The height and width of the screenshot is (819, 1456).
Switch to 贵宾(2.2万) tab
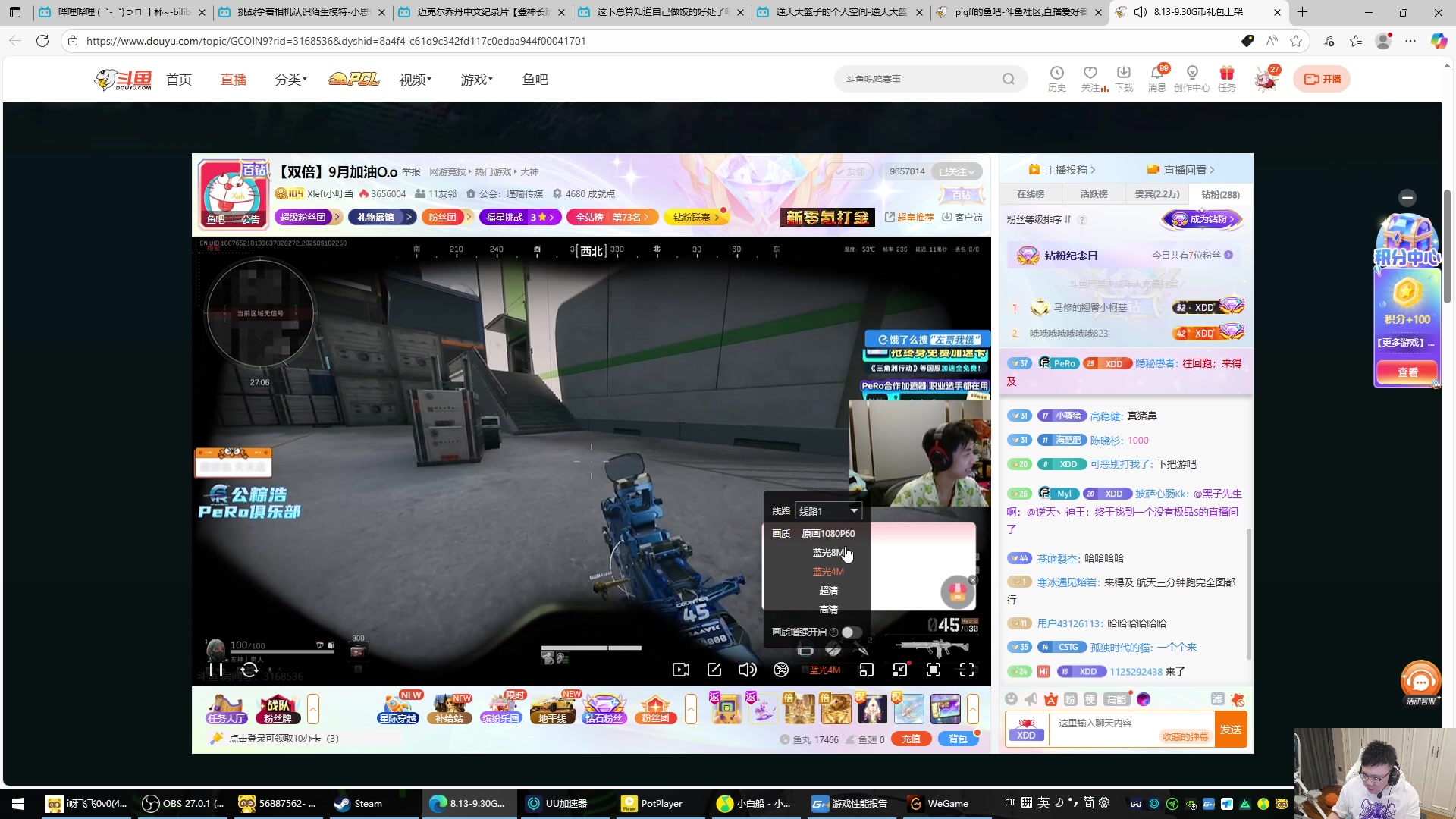pyautogui.click(x=1157, y=194)
